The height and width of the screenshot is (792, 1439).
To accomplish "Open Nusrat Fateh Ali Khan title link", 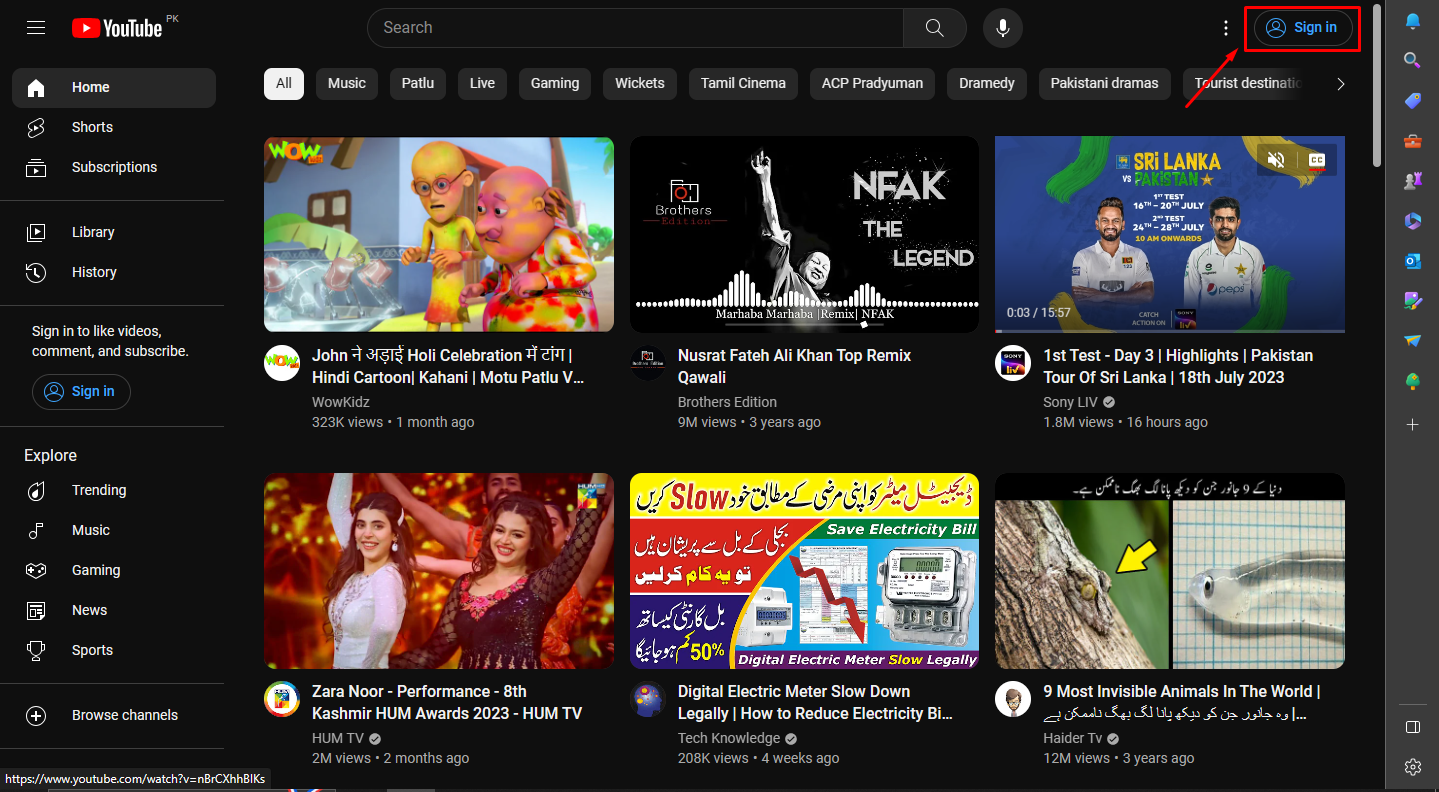I will tap(794, 366).
